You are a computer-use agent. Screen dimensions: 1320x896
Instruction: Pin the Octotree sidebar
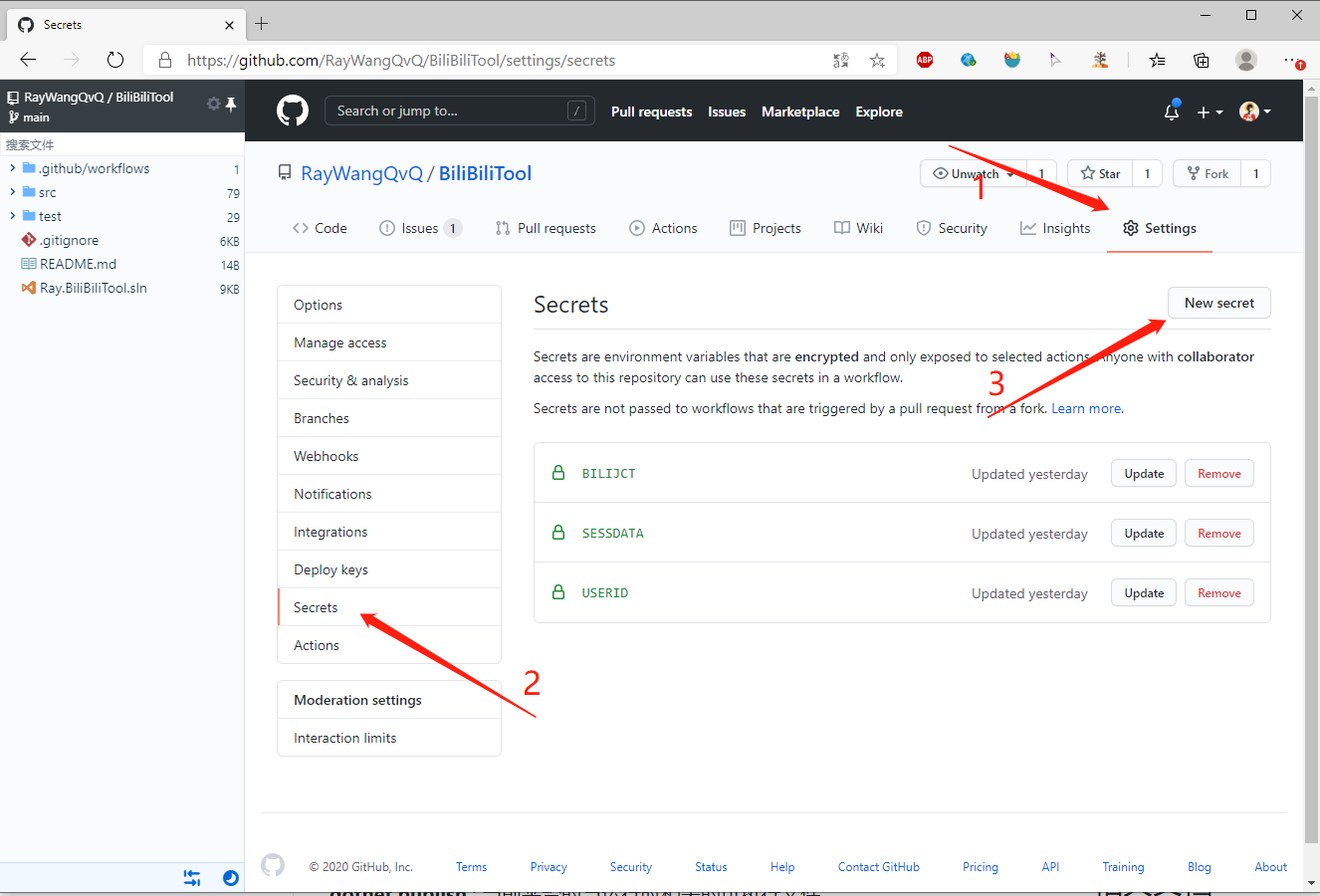point(231,104)
